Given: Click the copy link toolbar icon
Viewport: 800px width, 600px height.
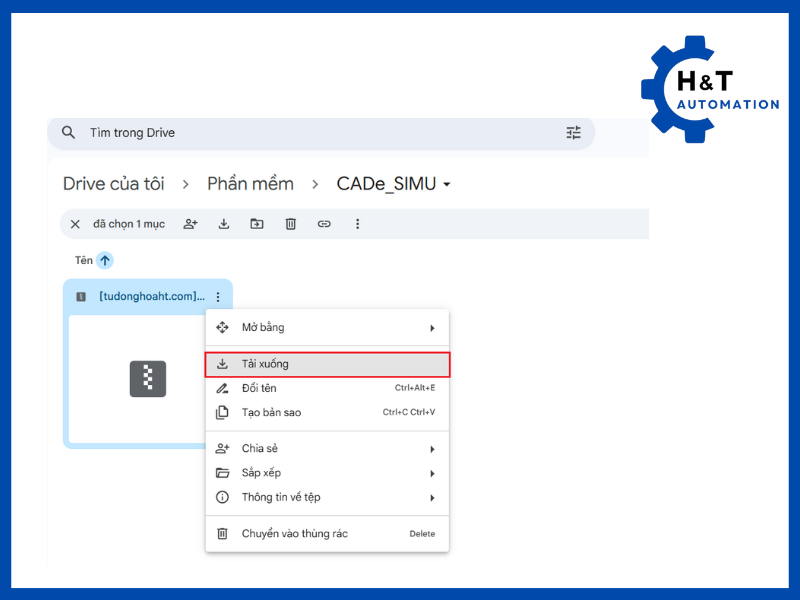Looking at the screenshot, I should click(324, 224).
